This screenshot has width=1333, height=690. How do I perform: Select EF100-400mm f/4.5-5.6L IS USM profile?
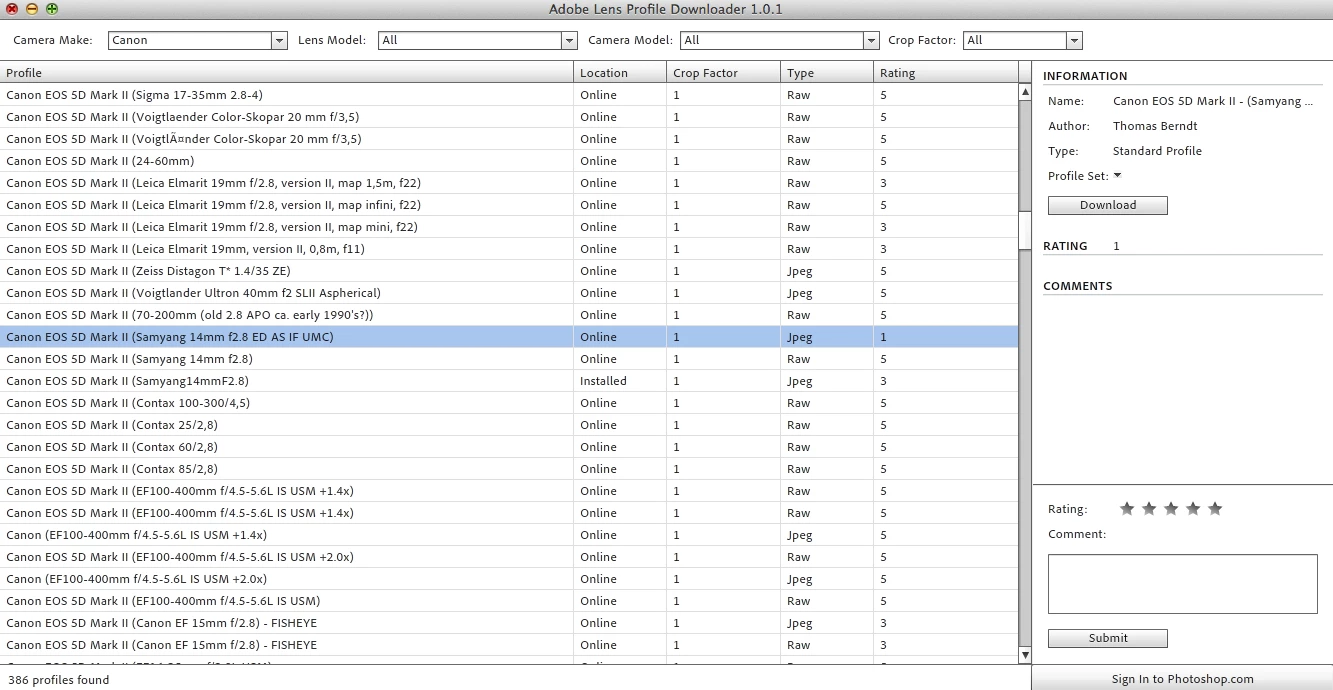509,601
